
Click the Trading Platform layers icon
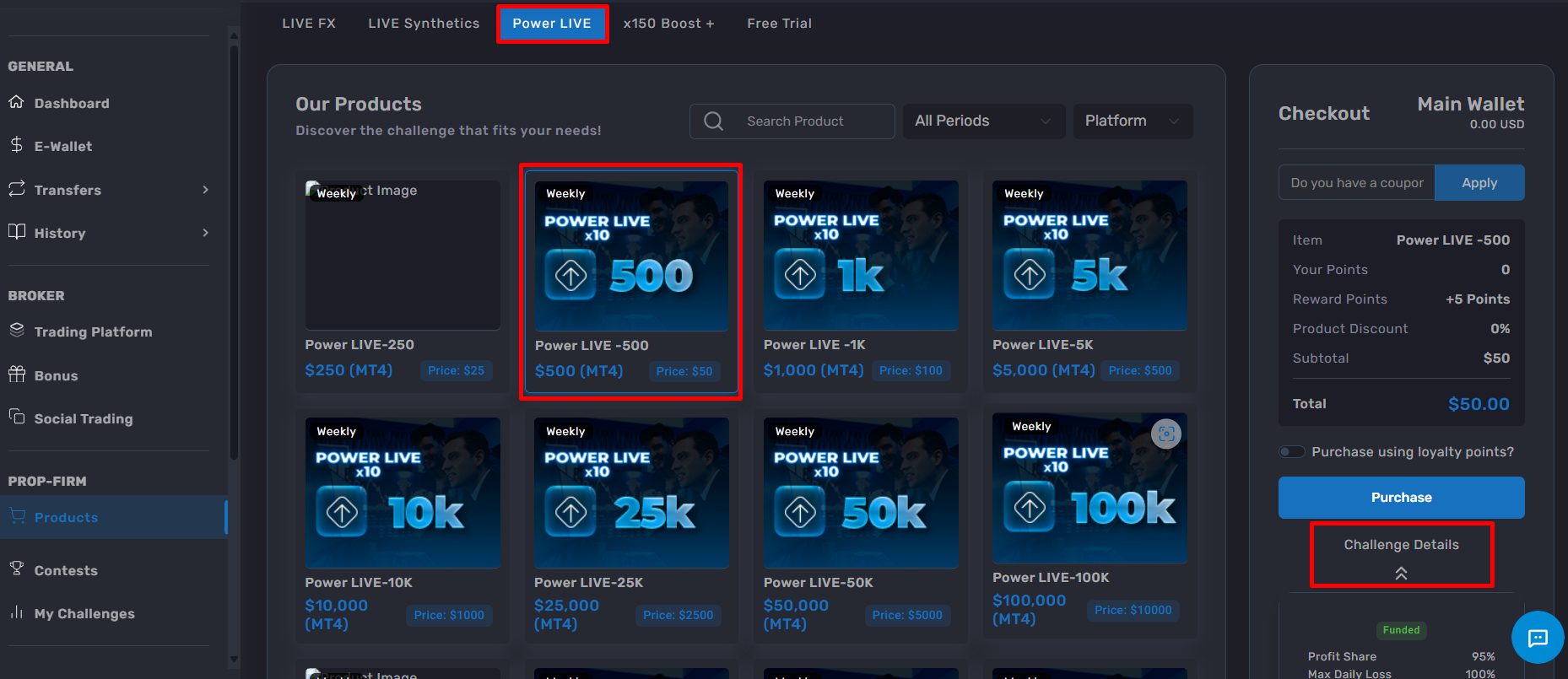(x=16, y=331)
